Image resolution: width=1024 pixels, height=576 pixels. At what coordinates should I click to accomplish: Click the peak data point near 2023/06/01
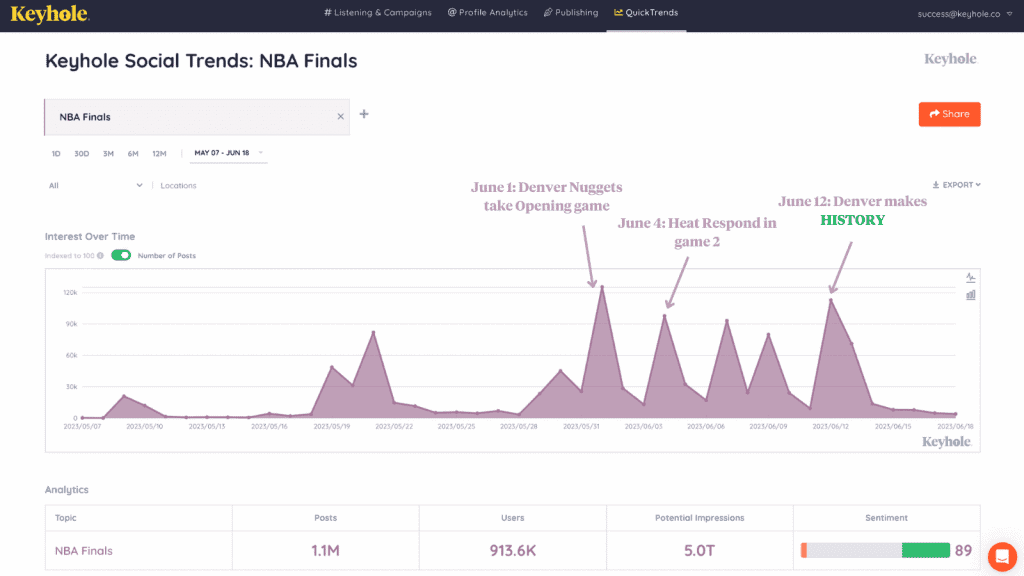602,287
